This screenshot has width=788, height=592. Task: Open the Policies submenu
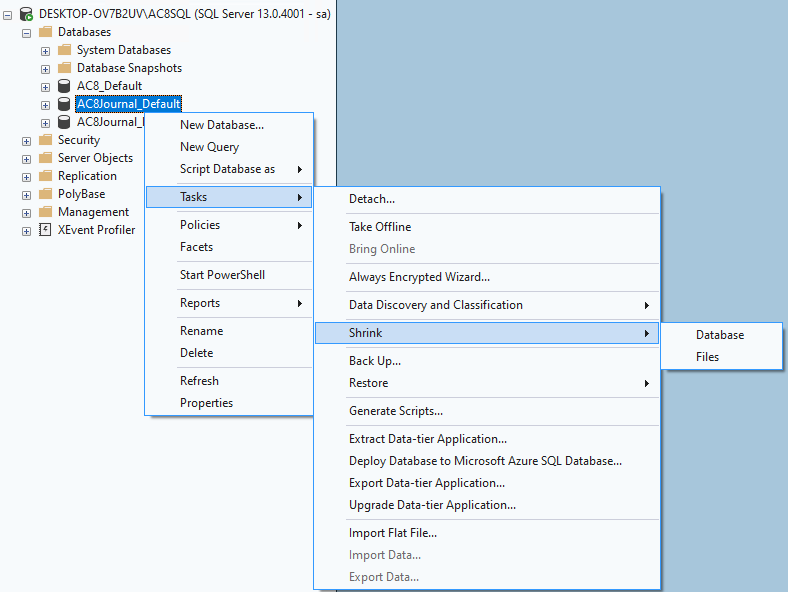(x=229, y=225)
